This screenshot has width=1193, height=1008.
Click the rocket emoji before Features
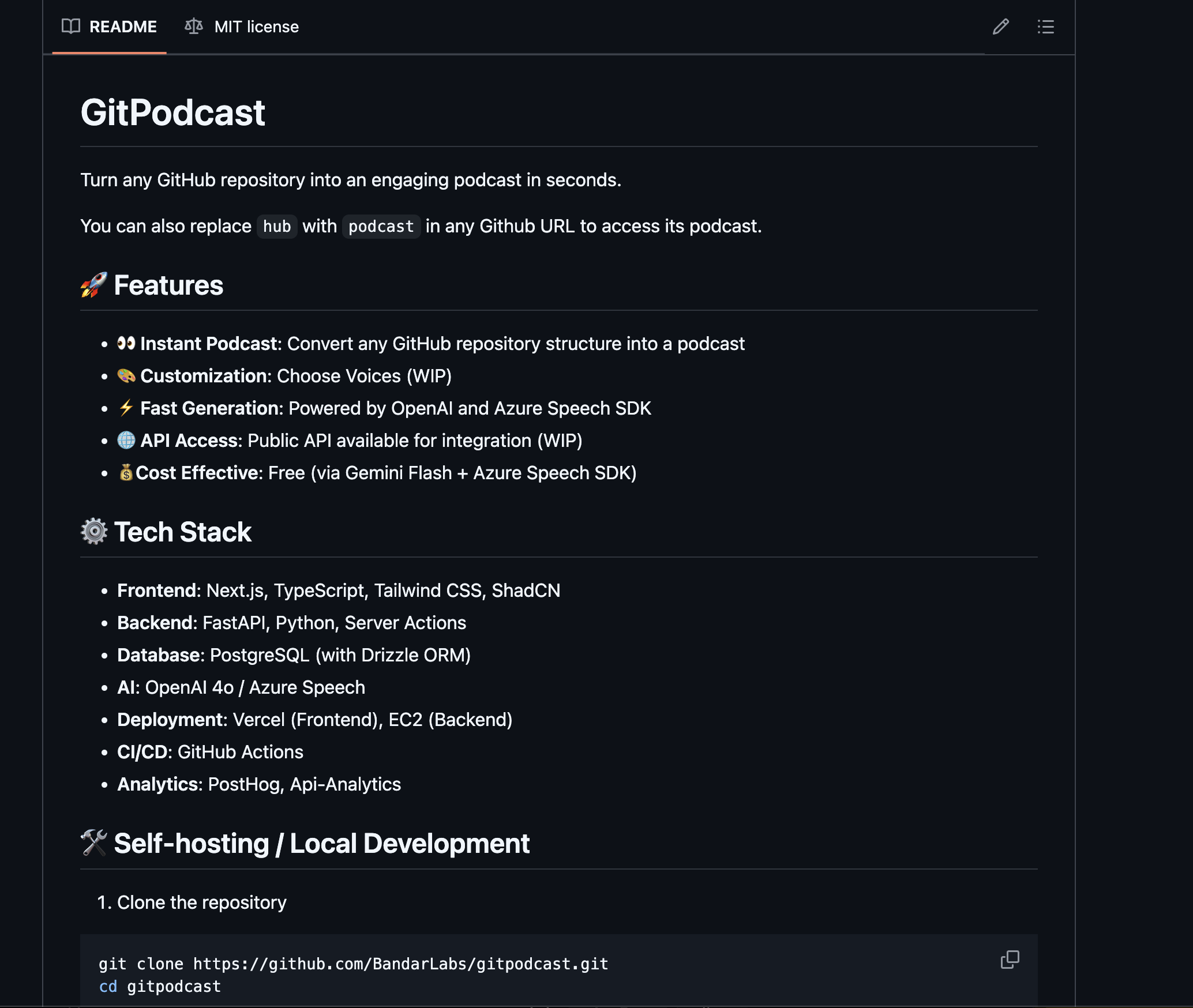(x=94, y=285)
